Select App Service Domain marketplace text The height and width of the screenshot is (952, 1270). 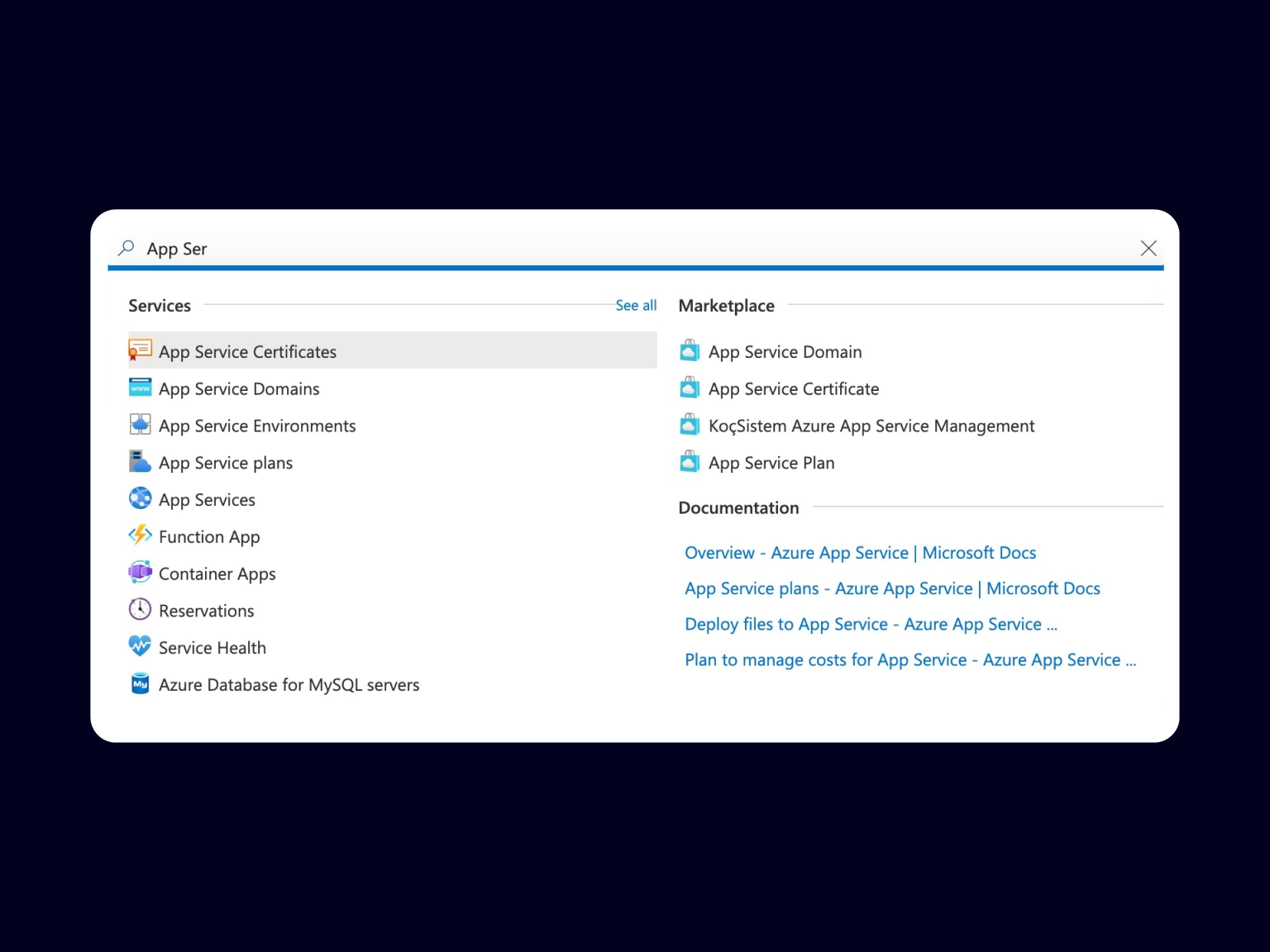pyautogui.click(x=785, y=352)
